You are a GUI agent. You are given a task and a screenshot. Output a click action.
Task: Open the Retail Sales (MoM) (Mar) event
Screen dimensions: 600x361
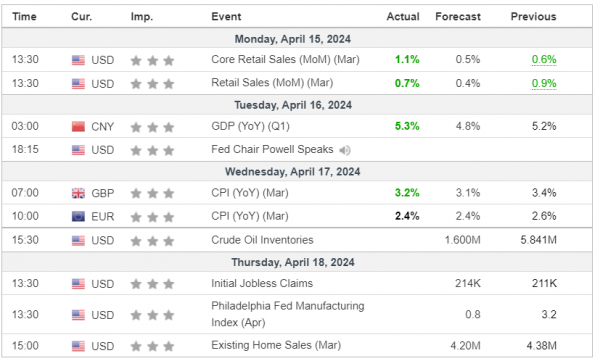pos(272,83)
